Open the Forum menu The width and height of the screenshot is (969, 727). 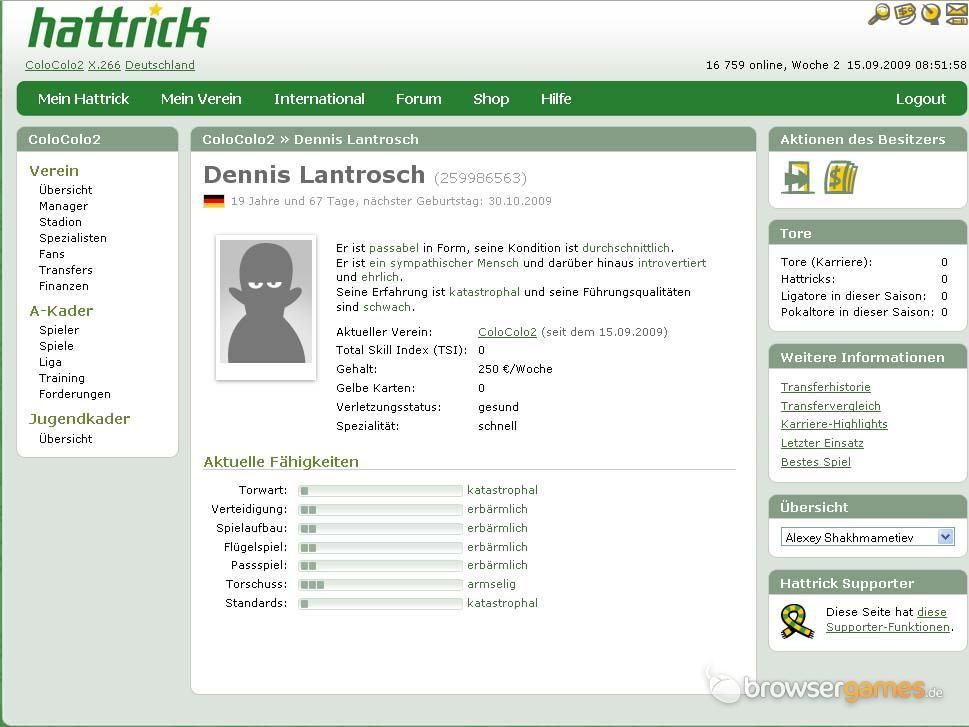click(x=418, y=99)
